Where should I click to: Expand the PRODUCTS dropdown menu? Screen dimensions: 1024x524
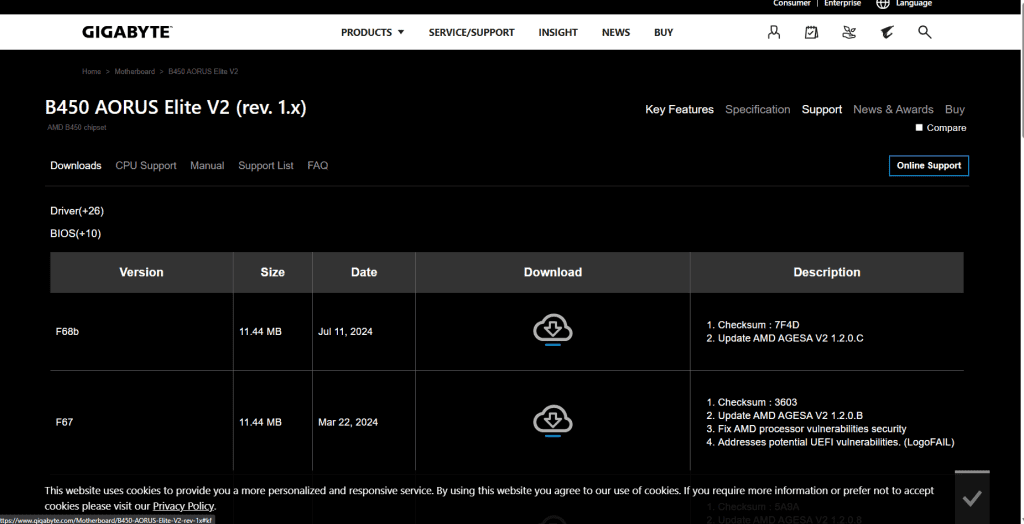372,32
